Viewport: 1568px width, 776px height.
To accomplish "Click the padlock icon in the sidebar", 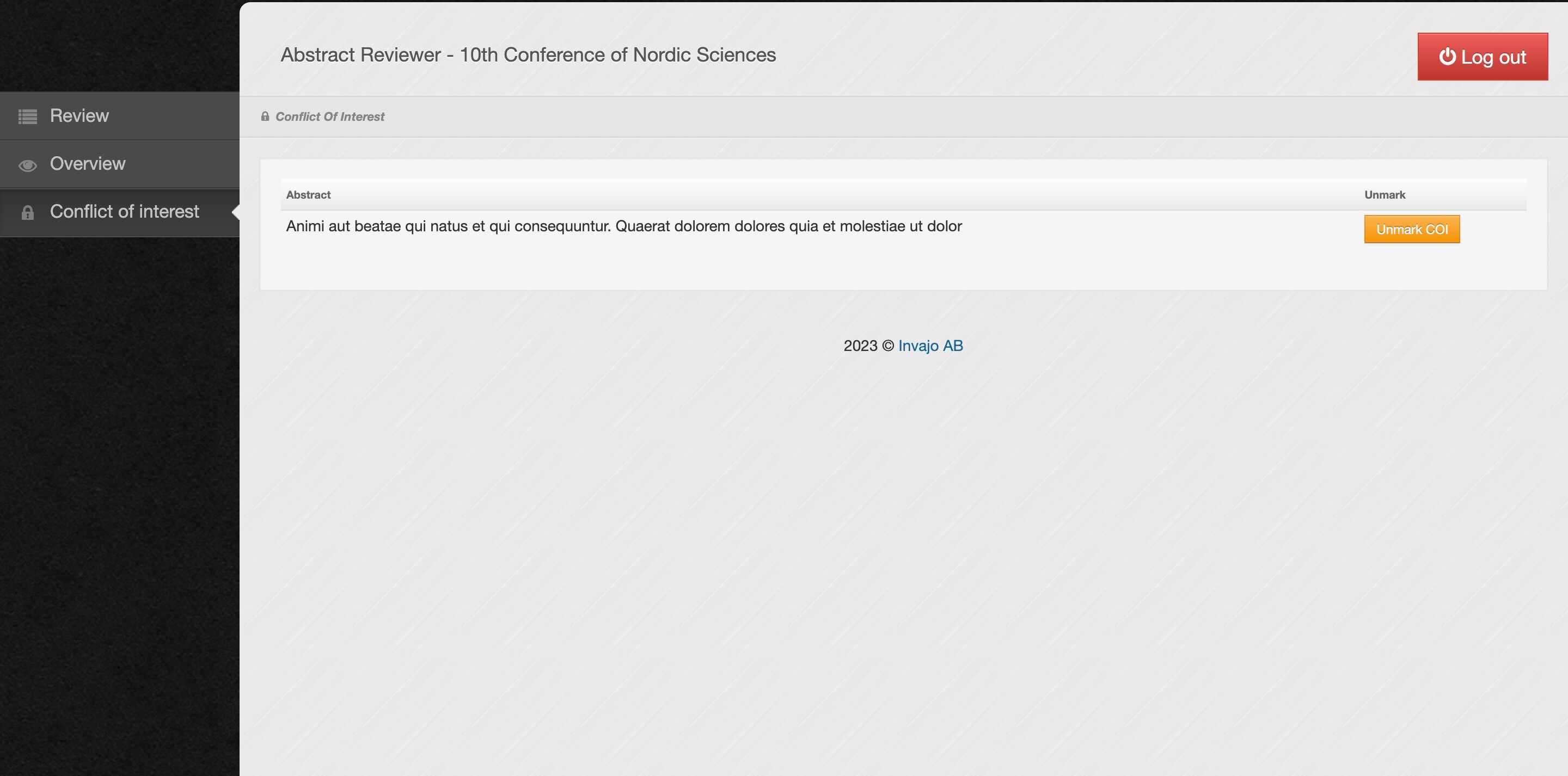I will coord(27,212).
